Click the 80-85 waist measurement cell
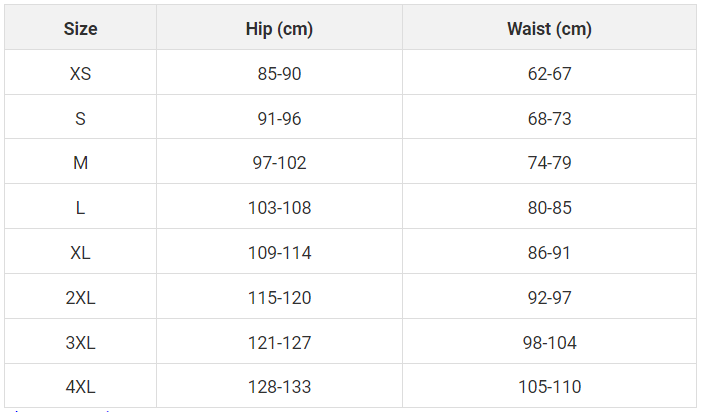The width and height of the screenshot is (701, 412). click(x=549, y=206)
